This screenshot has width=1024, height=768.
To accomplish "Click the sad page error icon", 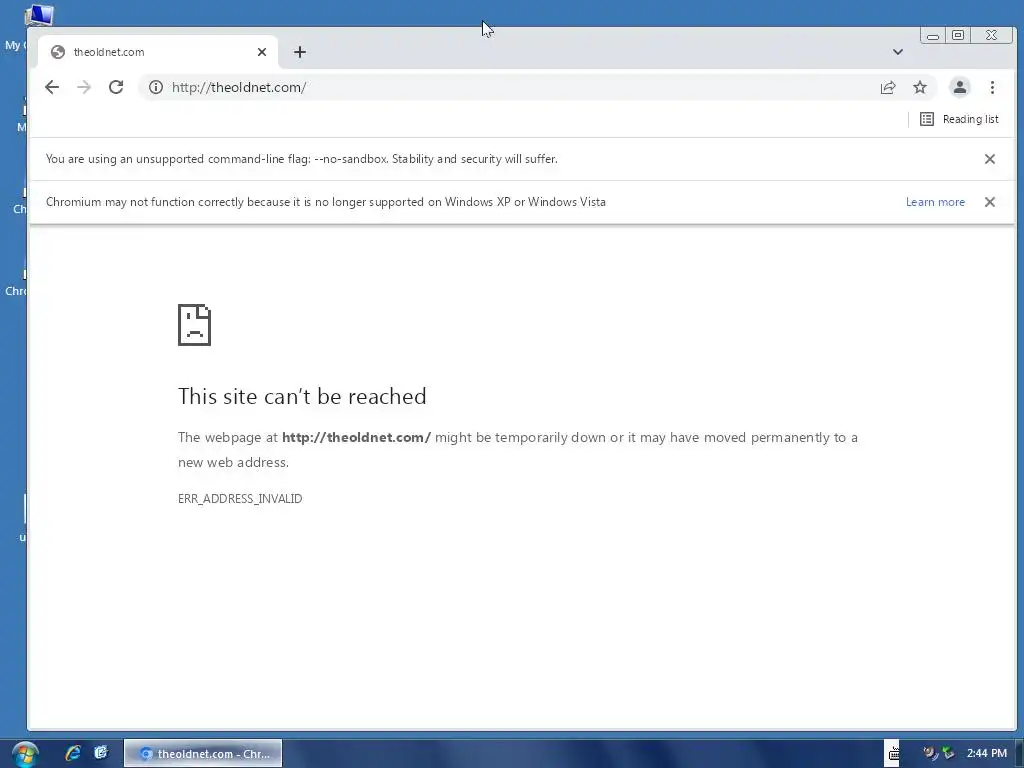I will pyautogui.click(x=195, y=325).
